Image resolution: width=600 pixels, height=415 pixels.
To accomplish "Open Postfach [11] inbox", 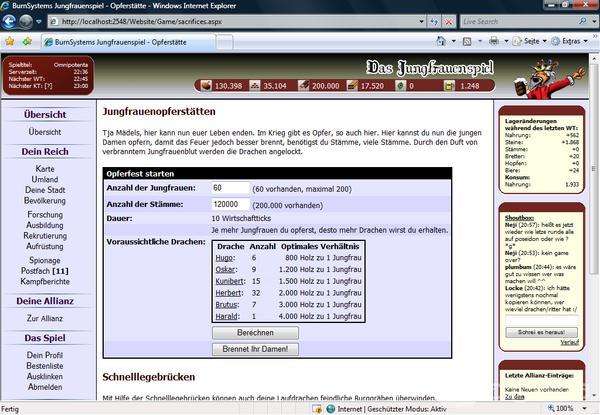I will click(45, 271).
